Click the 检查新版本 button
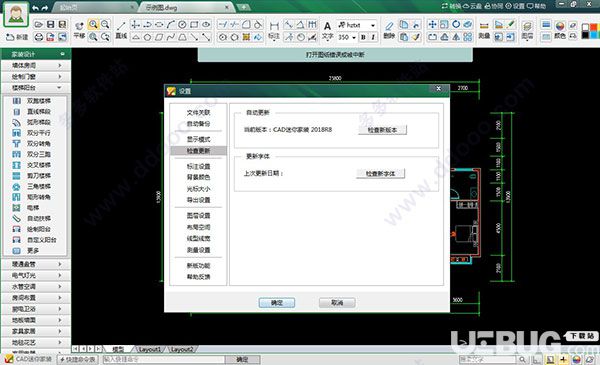Screen dimensions: 600x365 pyautogui.click(x=382, y=130)
